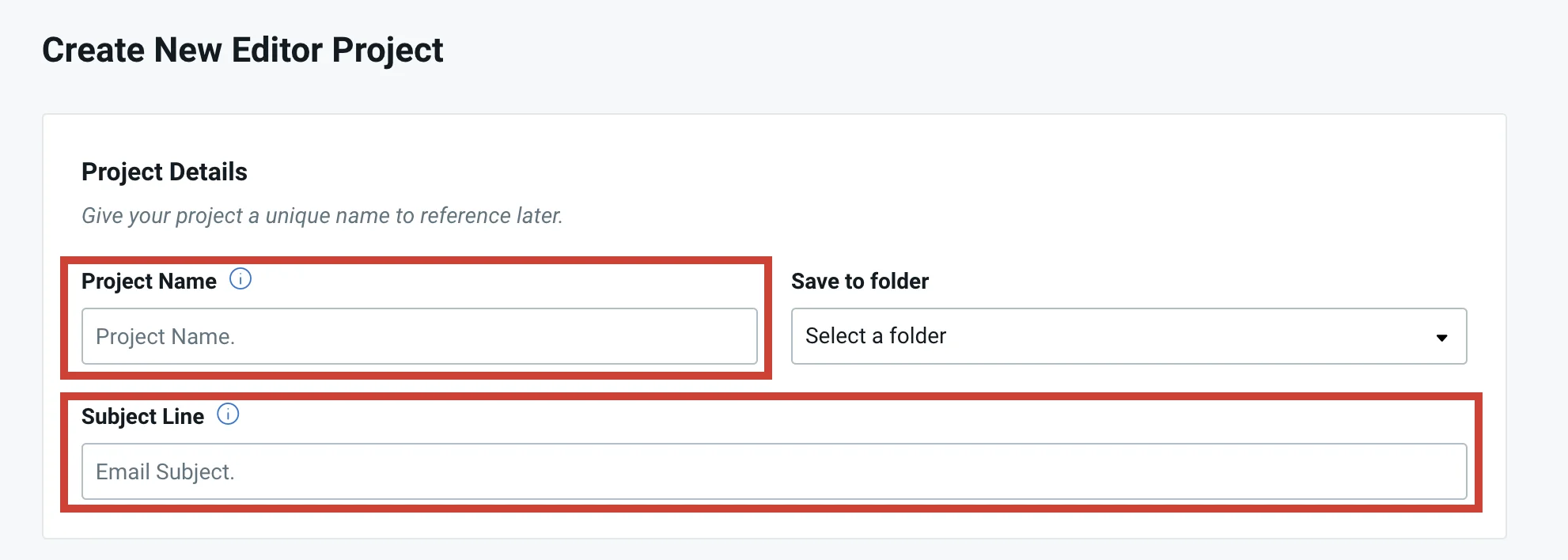Click the dropdown chevron on Save to folder
This screenshot has width=1568, height=560.
(1443, 336)
